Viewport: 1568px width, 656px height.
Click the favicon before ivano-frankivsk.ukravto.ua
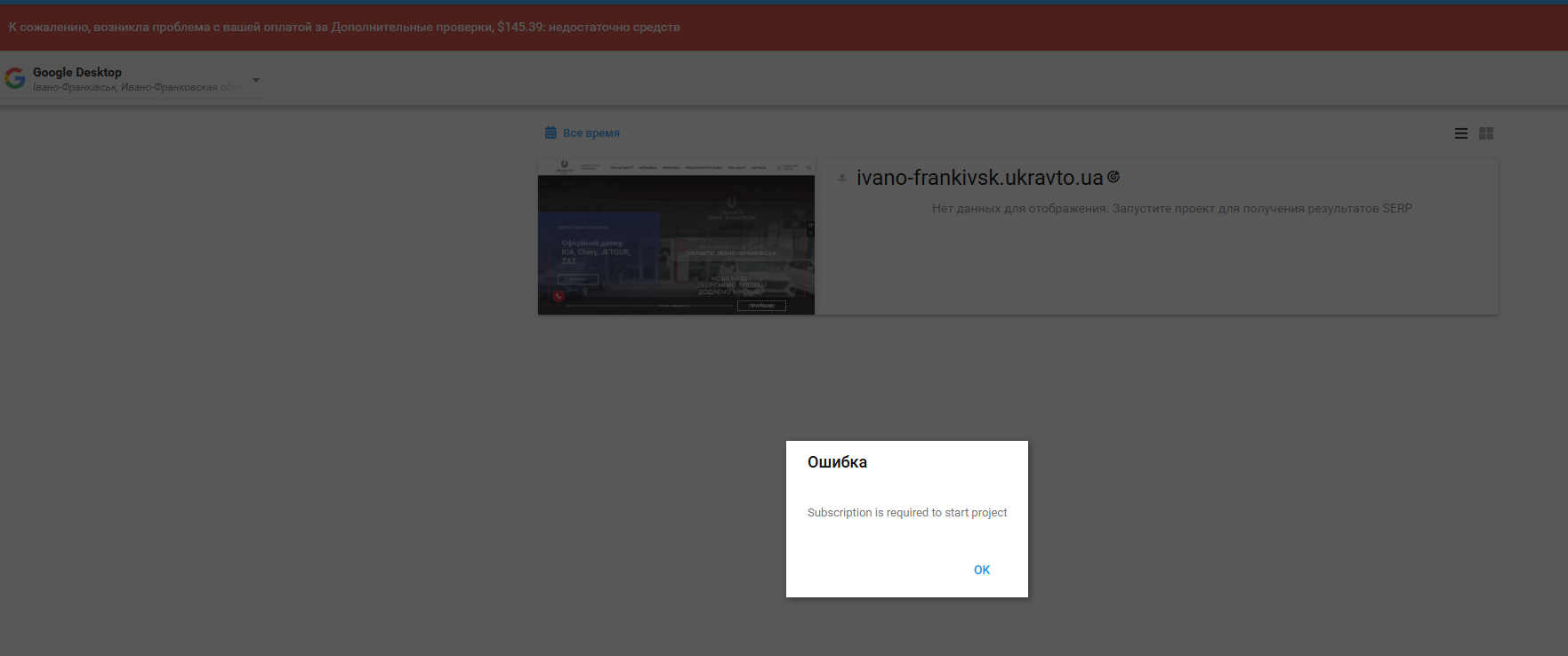click(842, 178)
